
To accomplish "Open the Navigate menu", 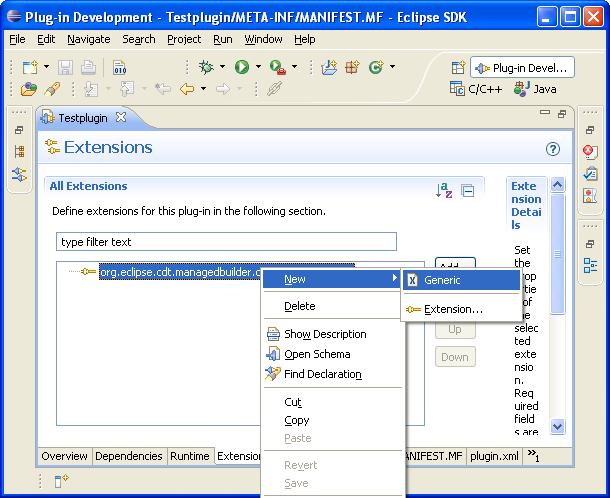I will point(89,39).
